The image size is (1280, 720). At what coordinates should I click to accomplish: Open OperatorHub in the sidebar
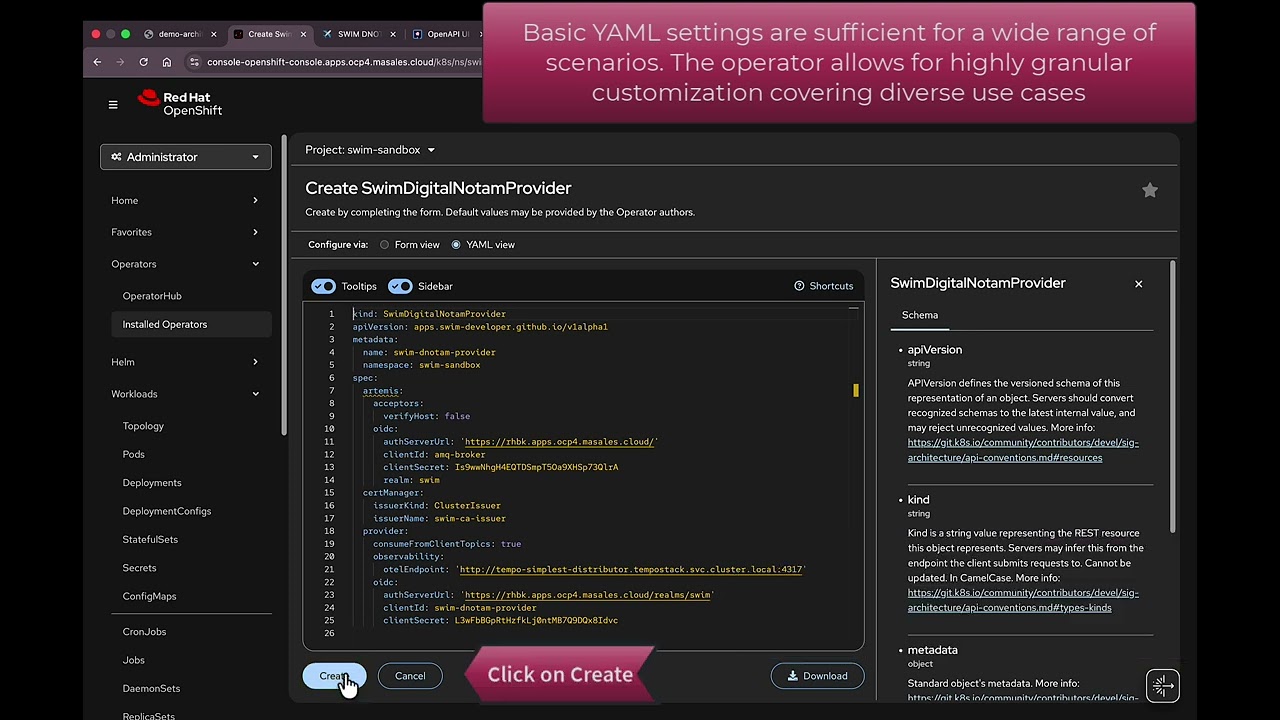[152, 296]
